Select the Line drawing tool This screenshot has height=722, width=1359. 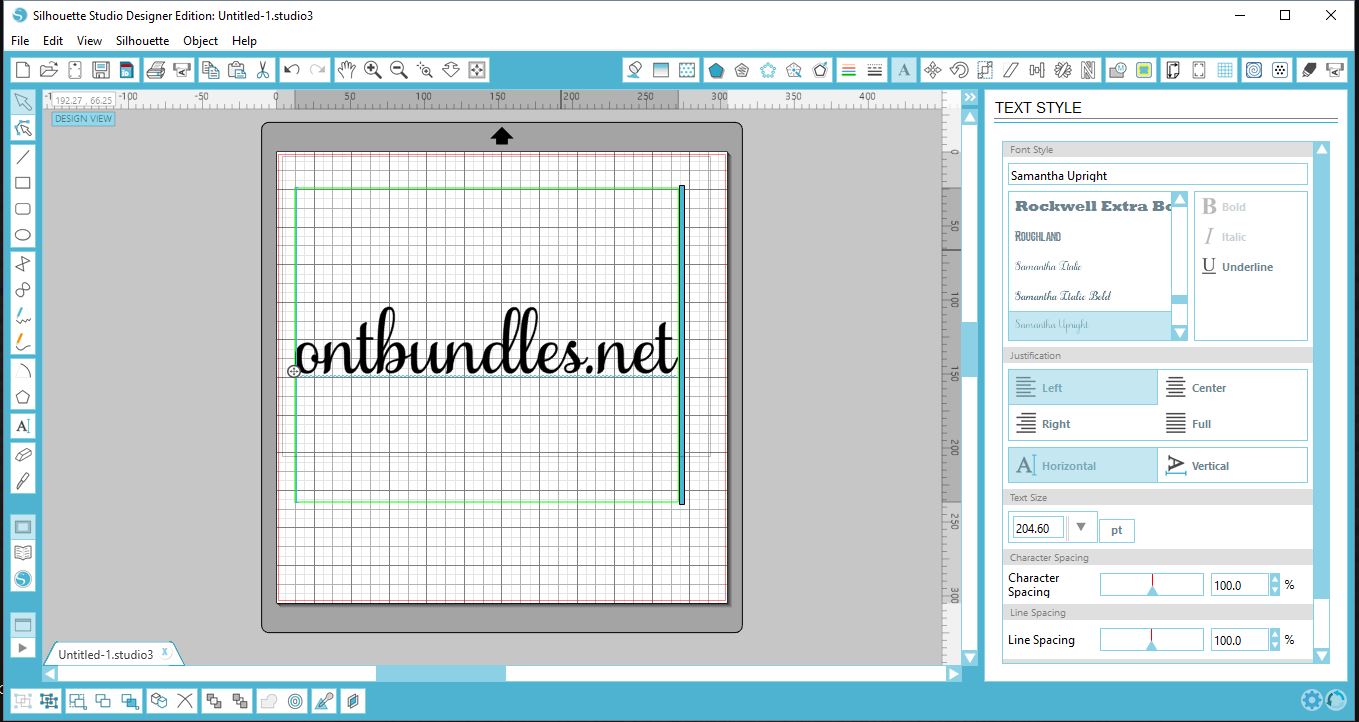tap(23, 157)
